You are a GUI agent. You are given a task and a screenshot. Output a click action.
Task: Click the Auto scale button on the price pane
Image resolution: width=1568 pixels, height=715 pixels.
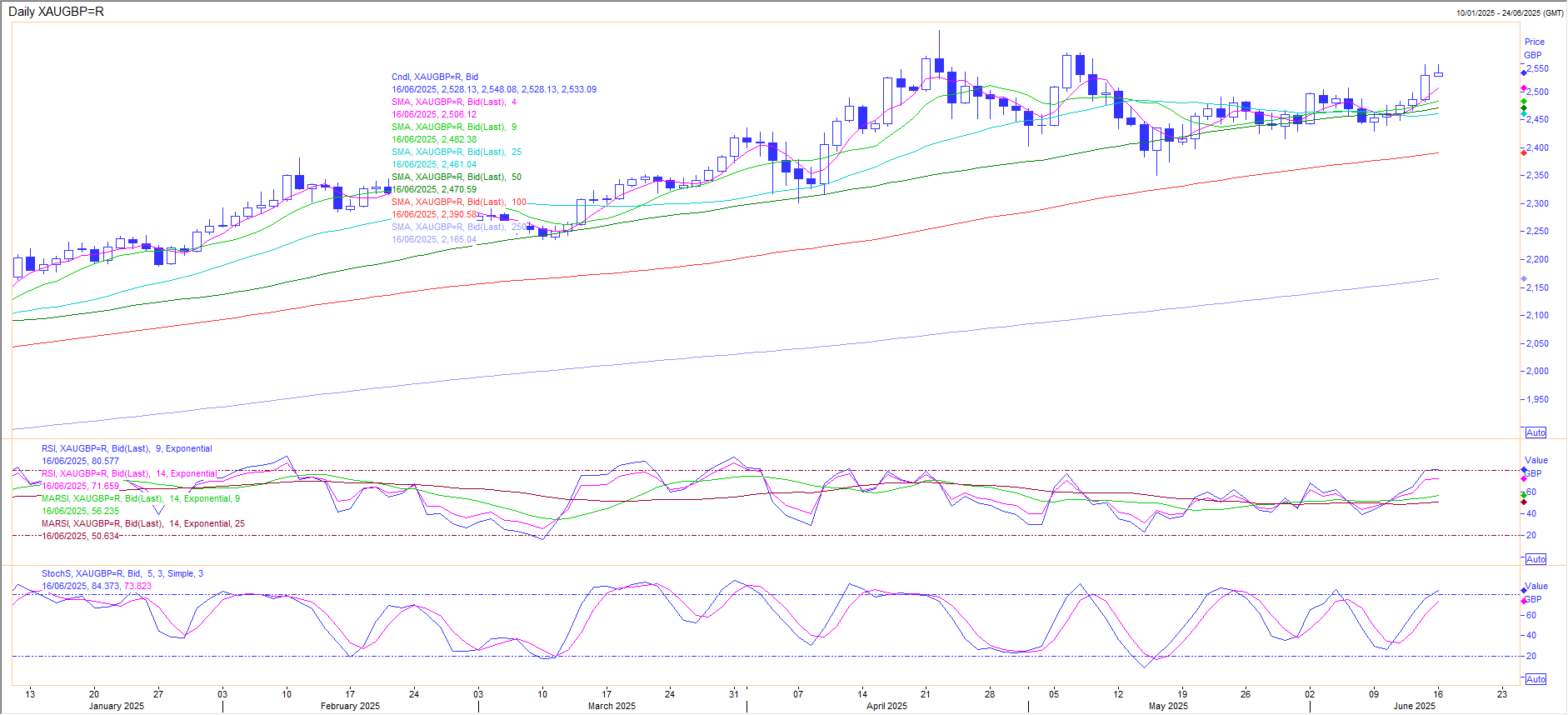tap(1536, 432)
